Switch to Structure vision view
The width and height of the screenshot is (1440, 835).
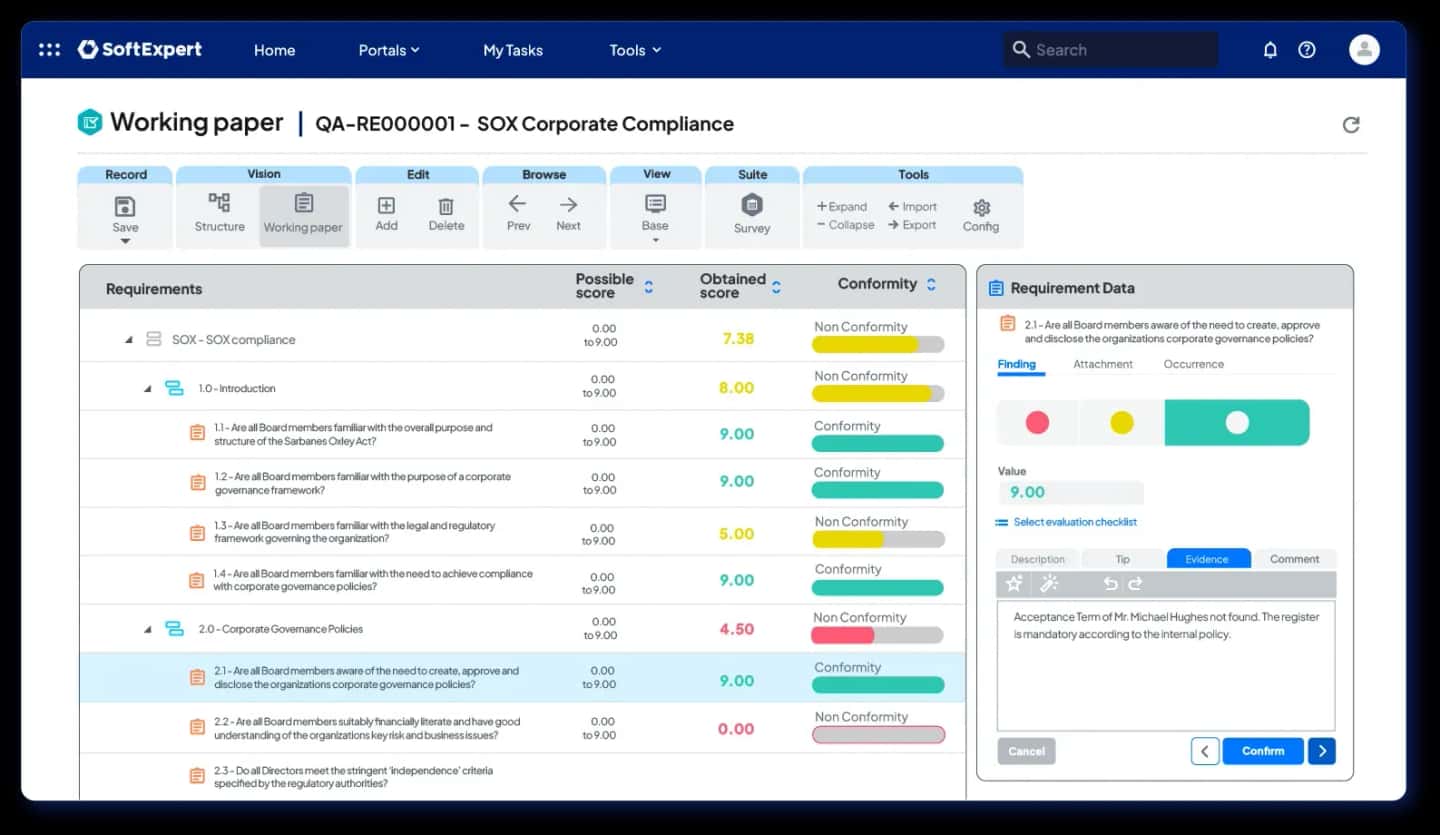[219, 213]
